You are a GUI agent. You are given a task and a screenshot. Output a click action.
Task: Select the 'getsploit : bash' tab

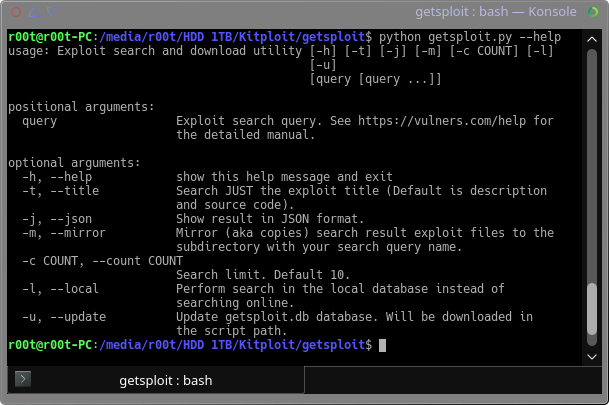(x=156, y=380)
